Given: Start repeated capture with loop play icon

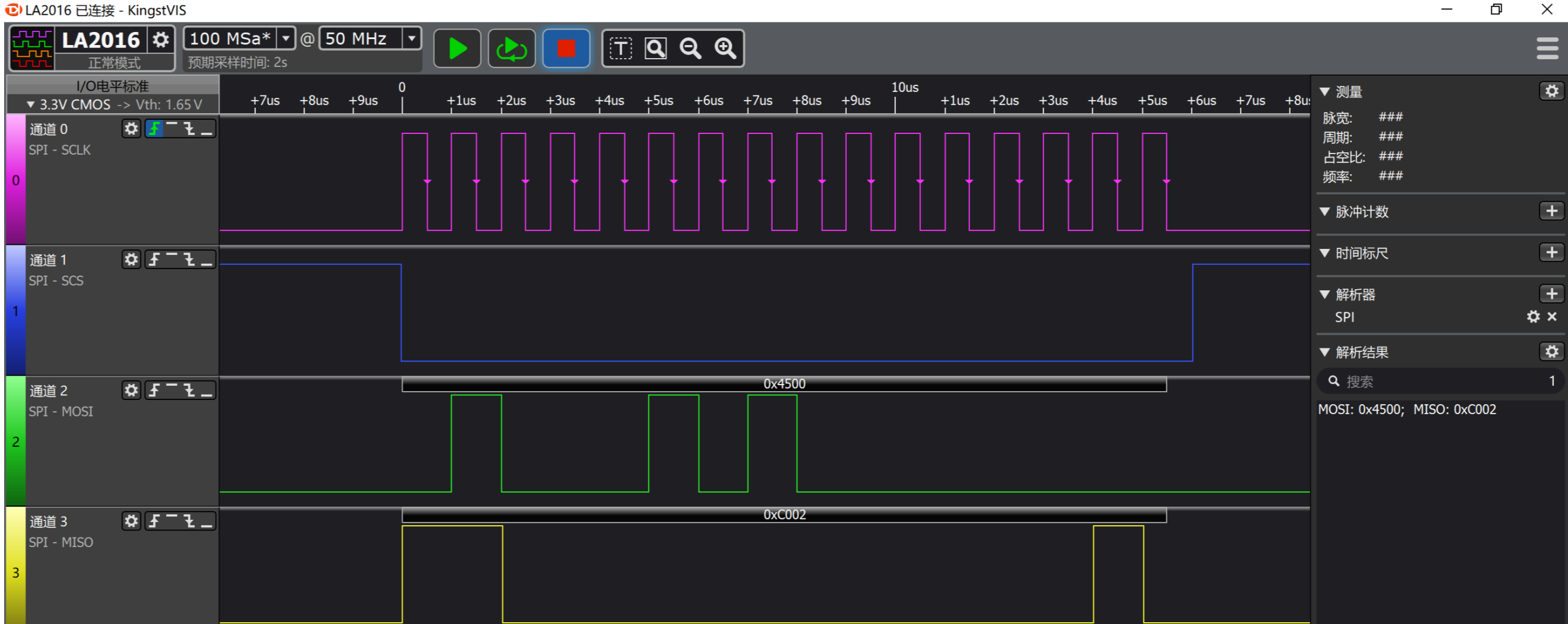Looking at the screenshot, I should tap(511, 49).
